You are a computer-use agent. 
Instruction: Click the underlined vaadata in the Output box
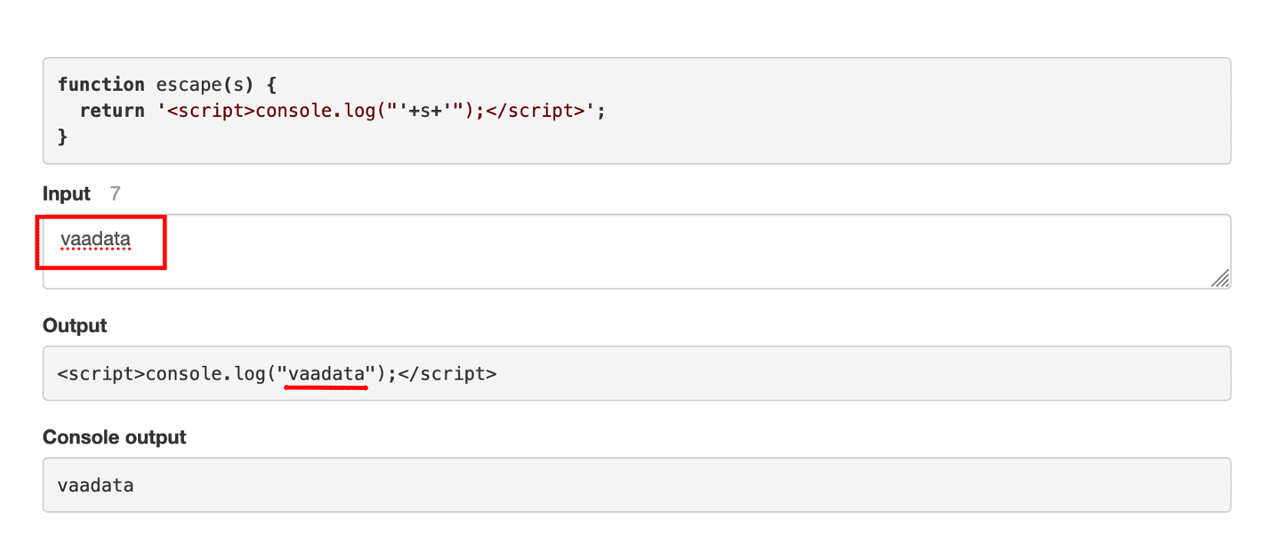pos(326,374)
